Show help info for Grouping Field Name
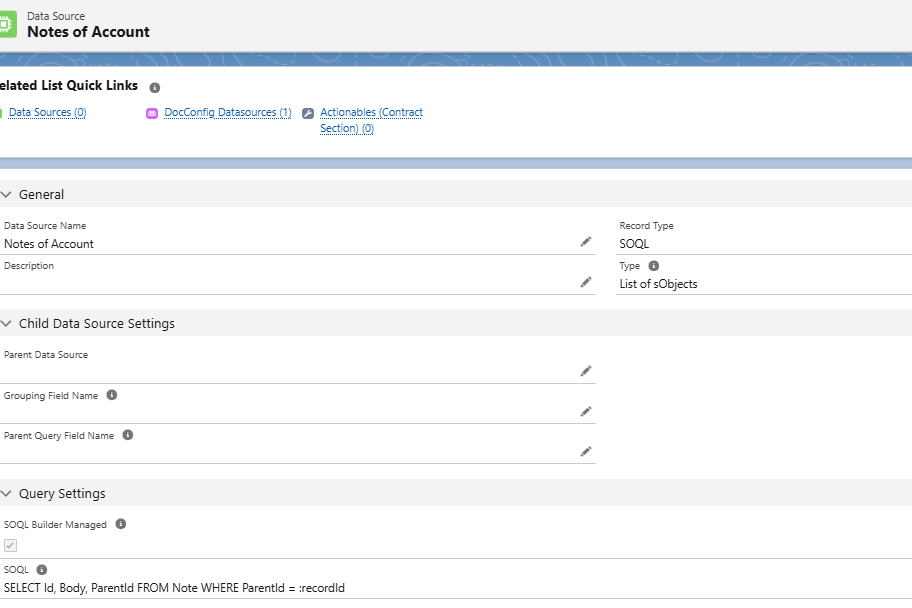Screen dimensions: 912x608 point(112,395)
